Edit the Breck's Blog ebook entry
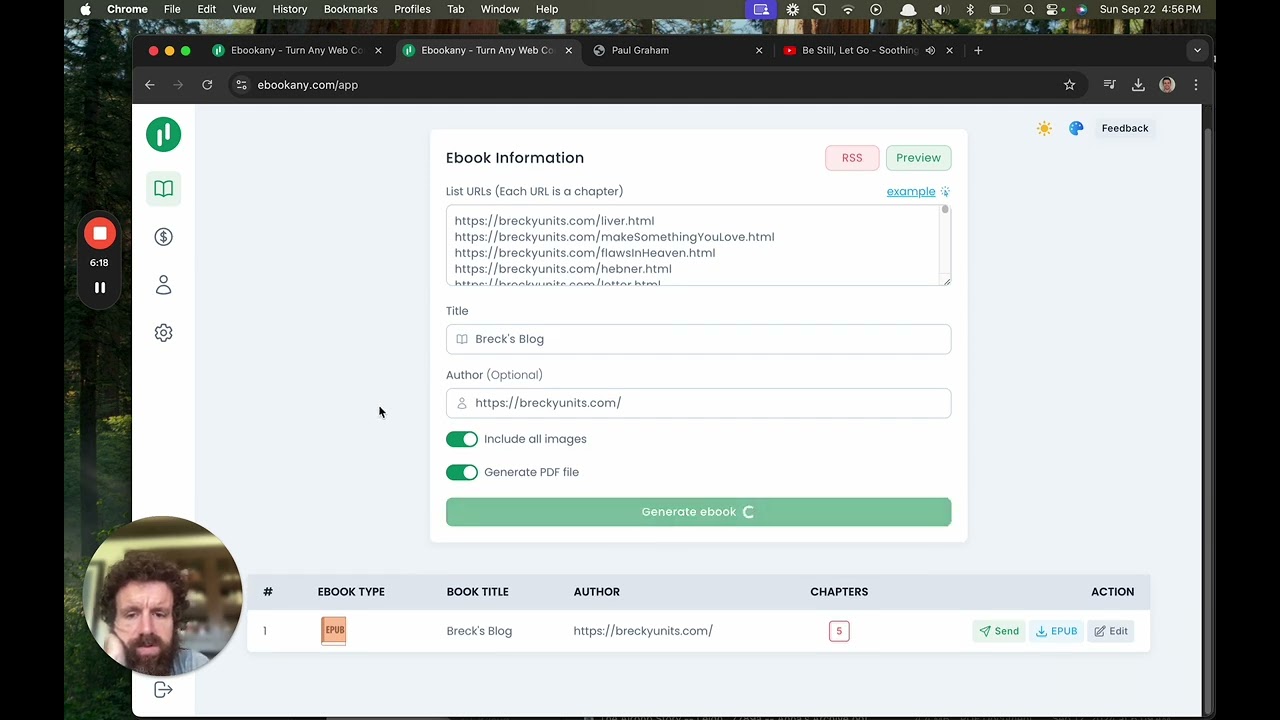This screenshot has width=1280, height=720. point(1111,631)
